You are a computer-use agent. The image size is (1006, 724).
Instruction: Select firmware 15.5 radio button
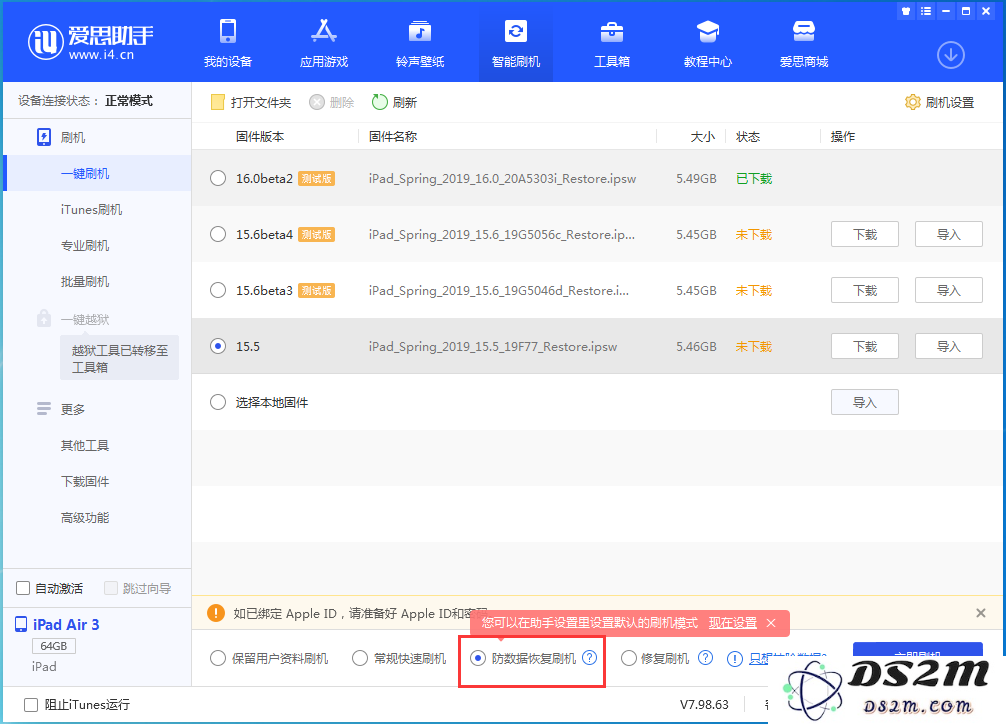218,347
